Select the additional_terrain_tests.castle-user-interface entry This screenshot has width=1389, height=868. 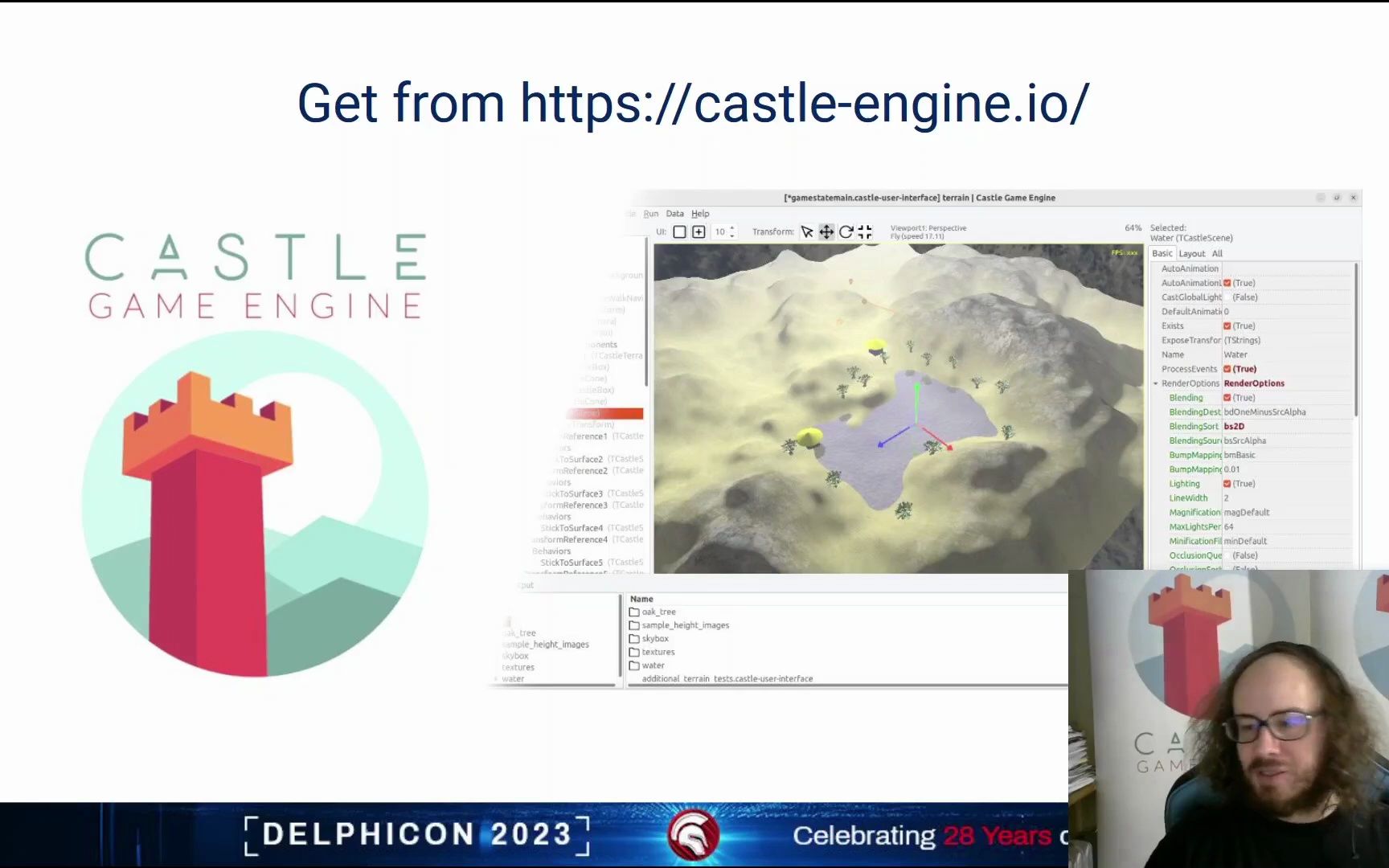(726, 679)
